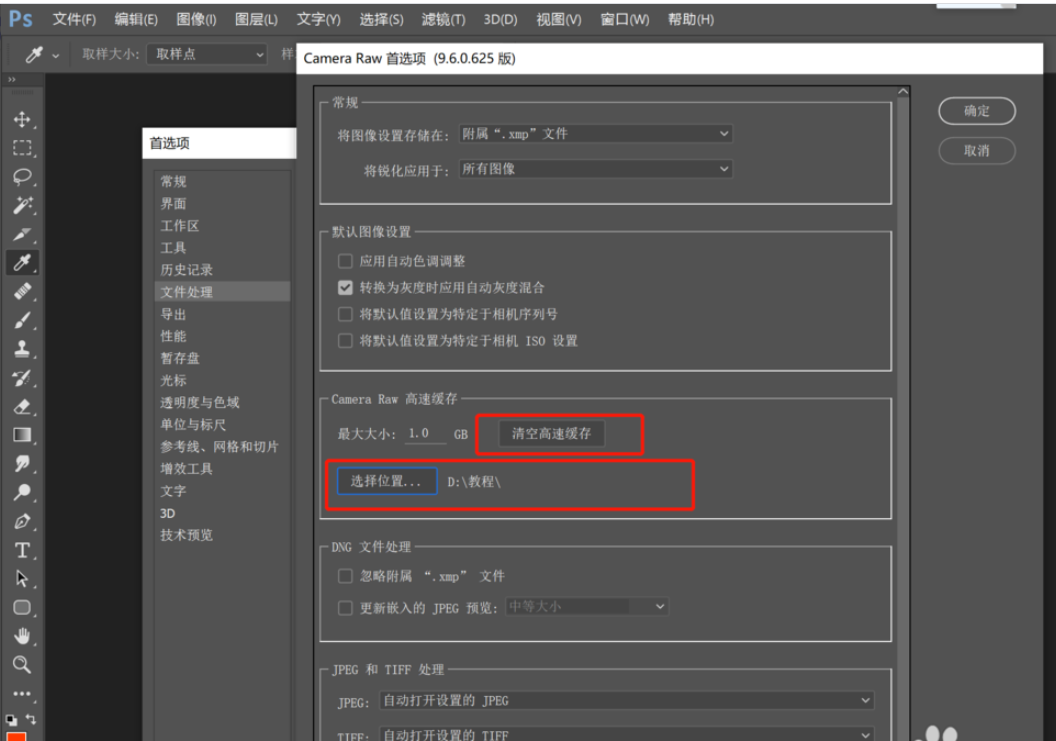
Task: Click the 清空高速缓存 button
Action: click(x=551, y=434)
